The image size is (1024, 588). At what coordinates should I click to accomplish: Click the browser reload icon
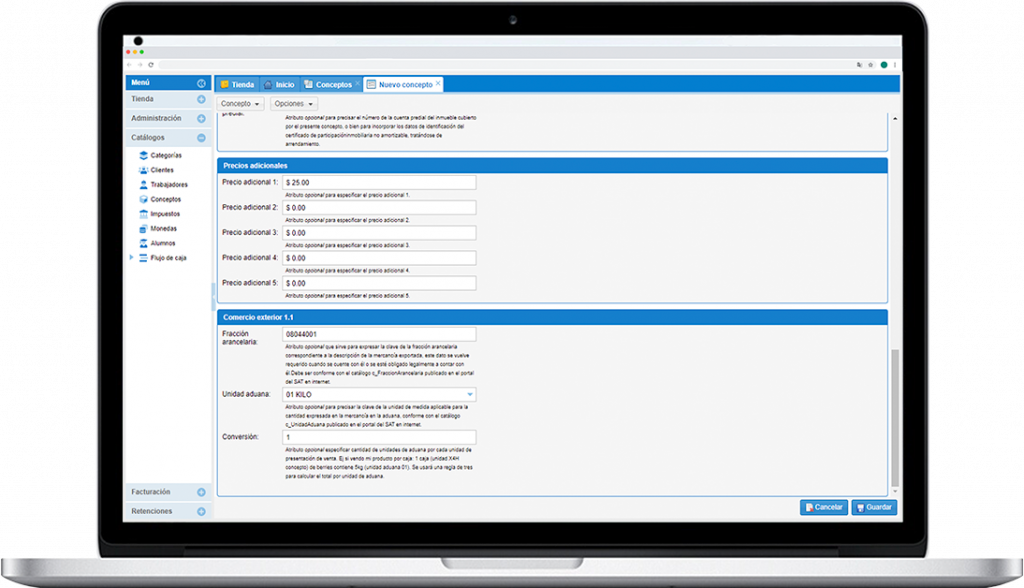pyautogui.click(x=151, y=65)
